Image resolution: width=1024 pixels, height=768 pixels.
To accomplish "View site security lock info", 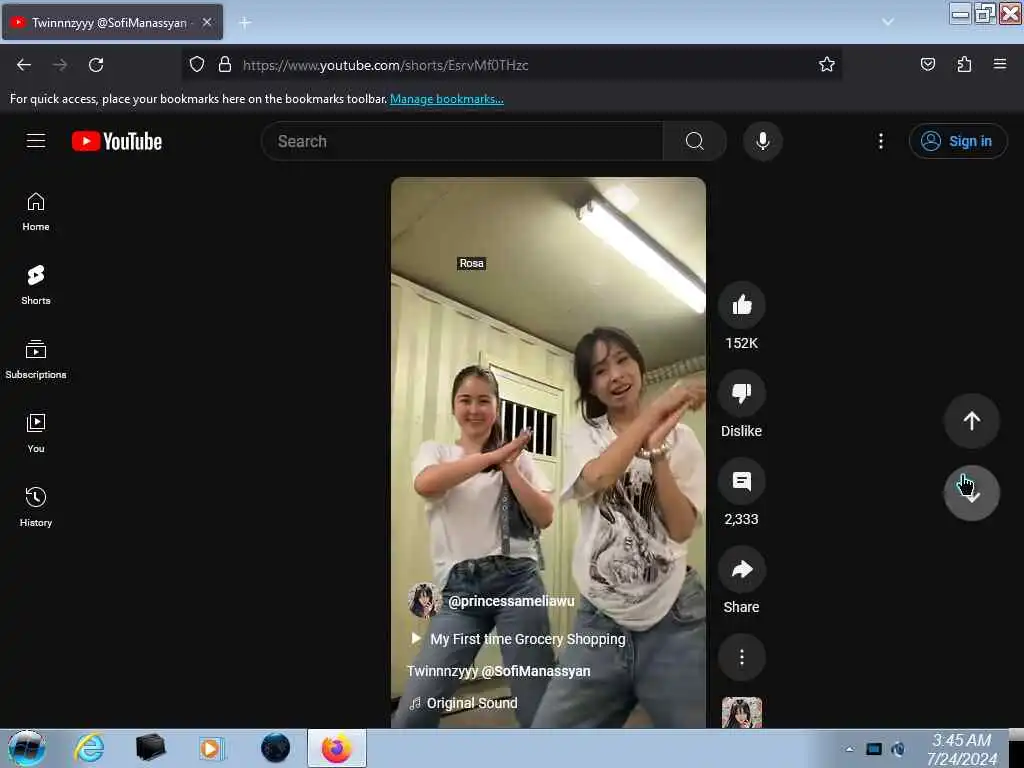I will point(225,65).
